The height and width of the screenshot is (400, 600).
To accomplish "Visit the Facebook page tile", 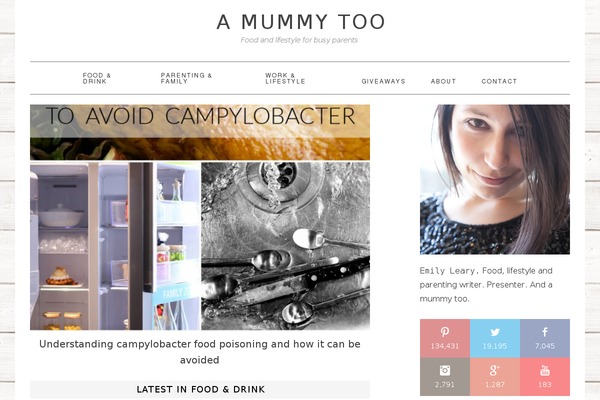I will 545,338.
